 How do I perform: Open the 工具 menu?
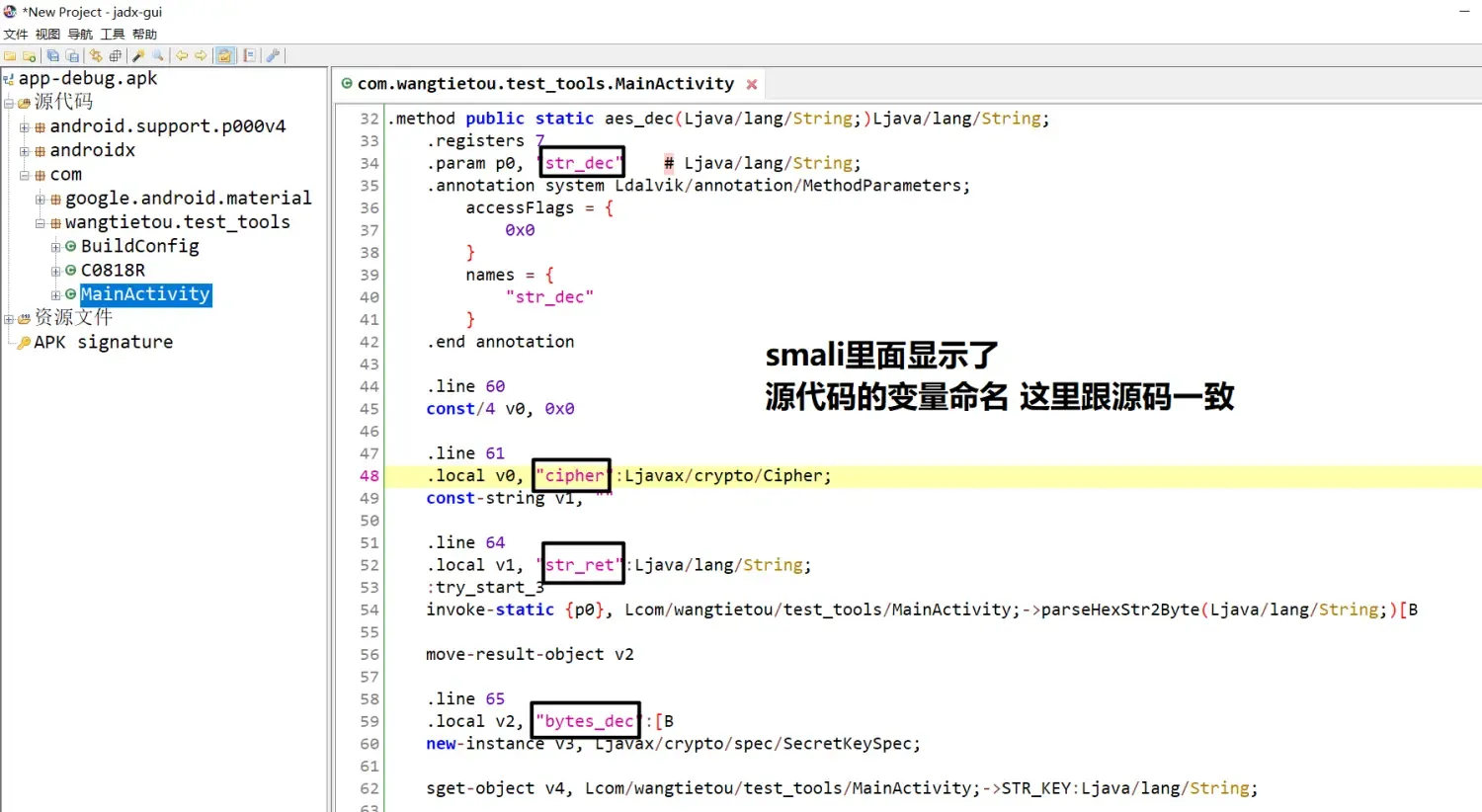point(112,33)
